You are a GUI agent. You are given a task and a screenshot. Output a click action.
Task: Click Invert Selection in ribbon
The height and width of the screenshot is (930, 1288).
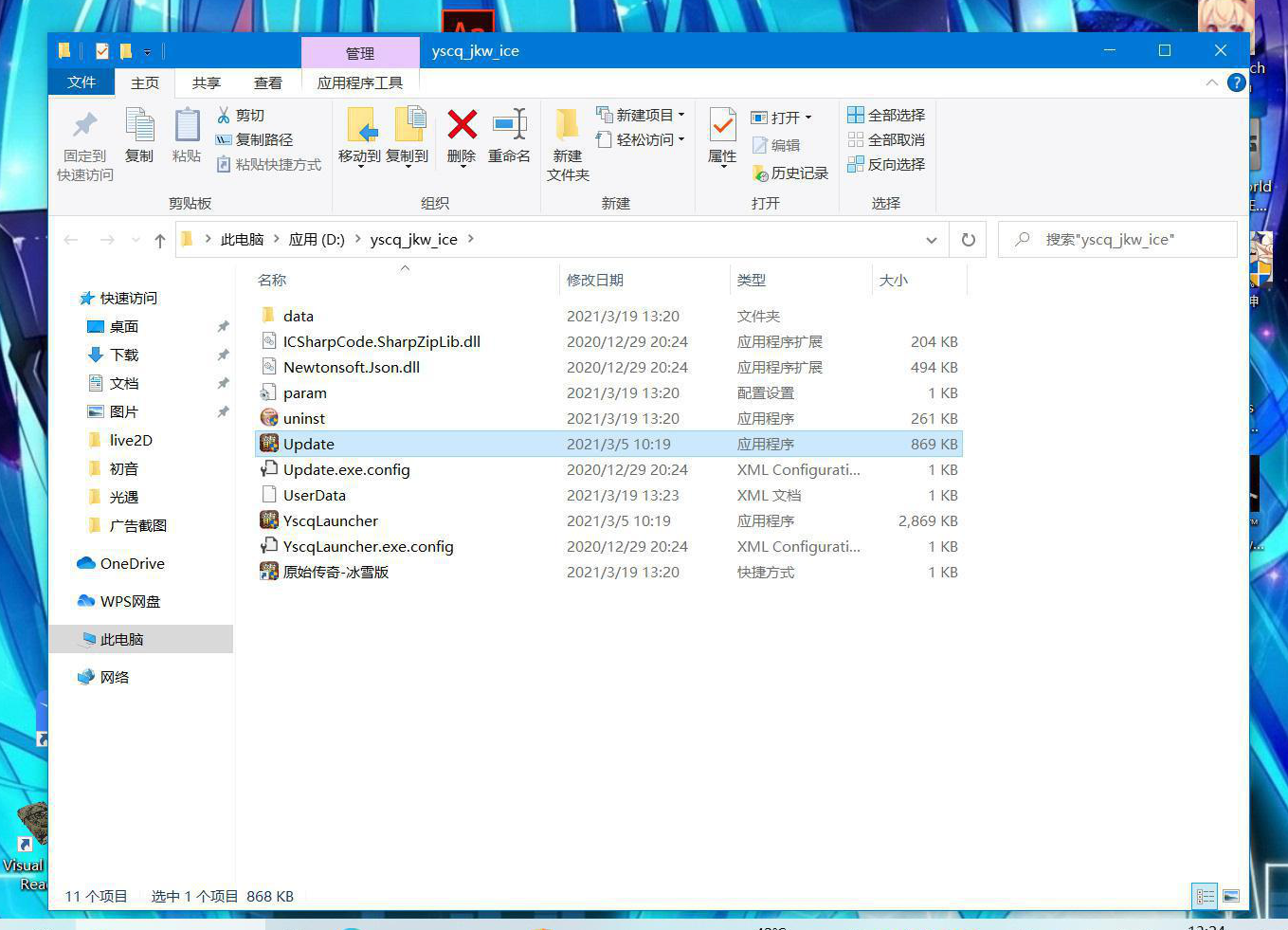(886, 164)
